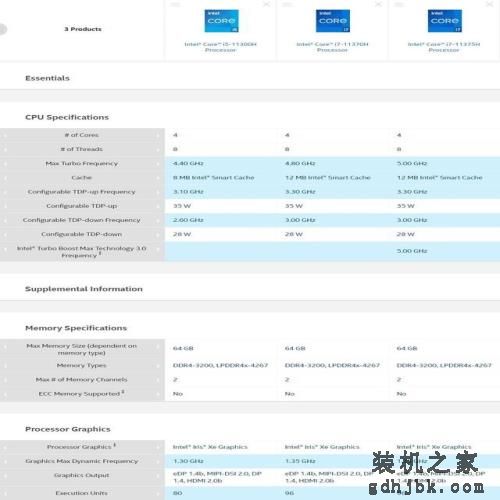
Task: Click the i7-11375H Turbo Boost Max 5.00 GHz value
Action: pyautogui.click(x=412, y=251)
